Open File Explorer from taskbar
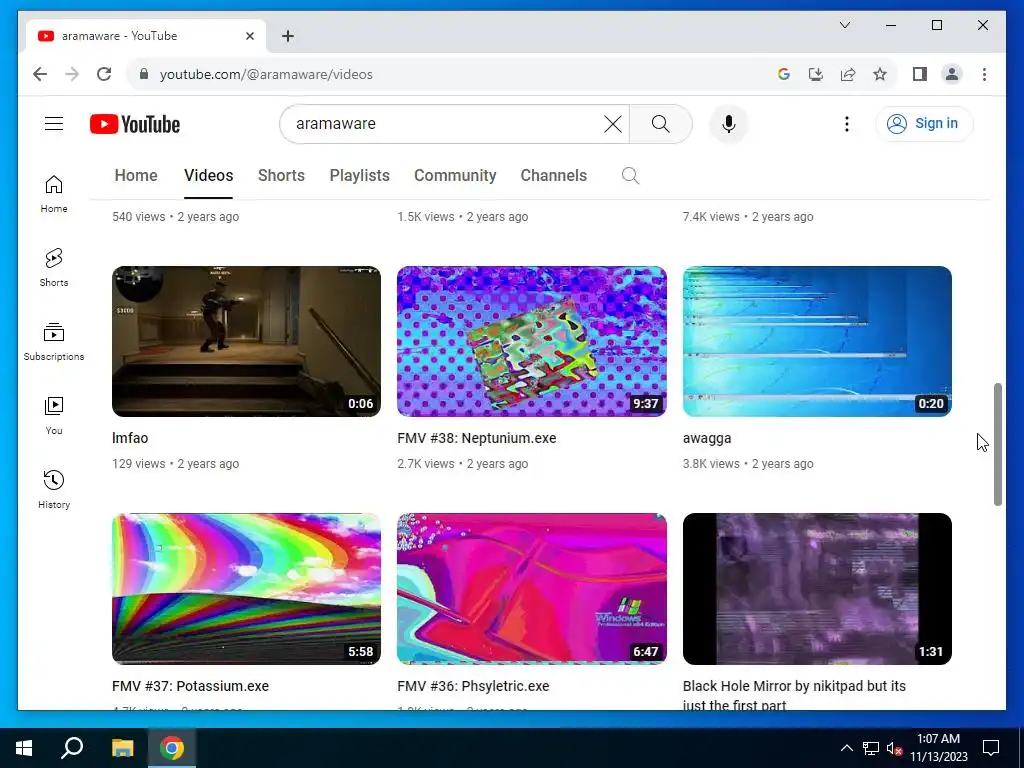Screen dimensions: 1024x768 122,748
